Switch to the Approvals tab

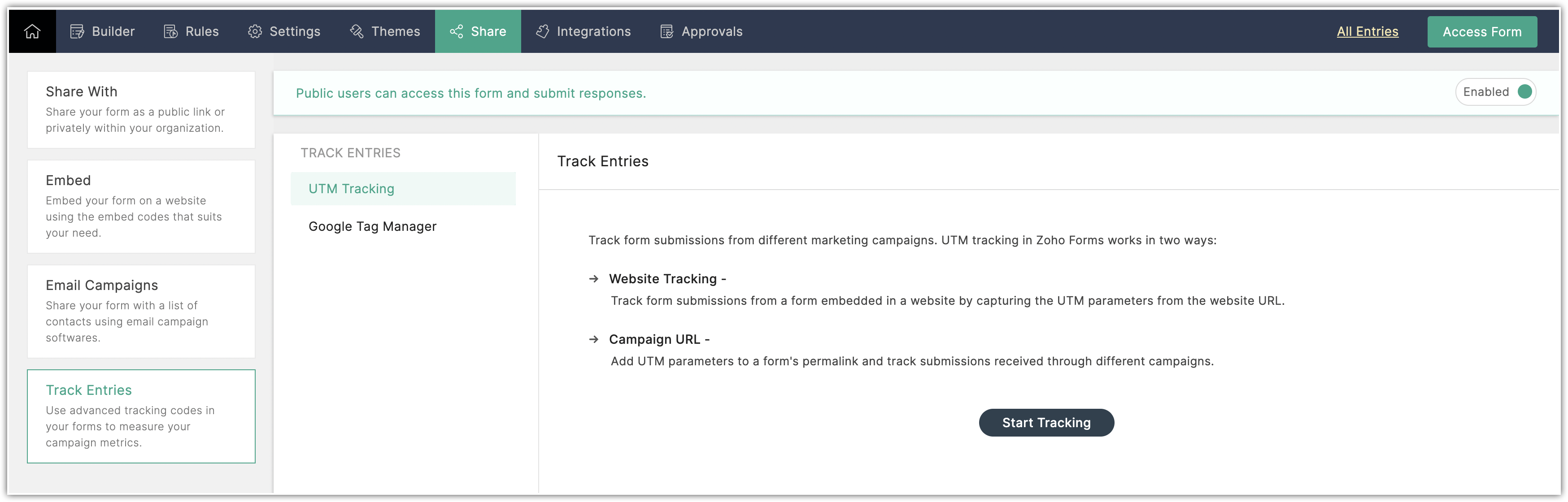click(x=711, y=32)
